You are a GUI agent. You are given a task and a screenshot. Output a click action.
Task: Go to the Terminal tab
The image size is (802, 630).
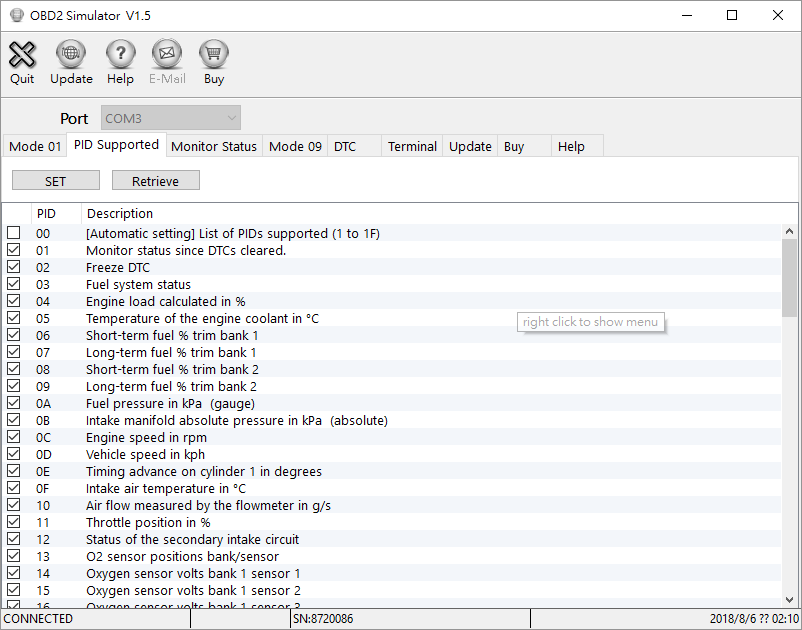412,146
